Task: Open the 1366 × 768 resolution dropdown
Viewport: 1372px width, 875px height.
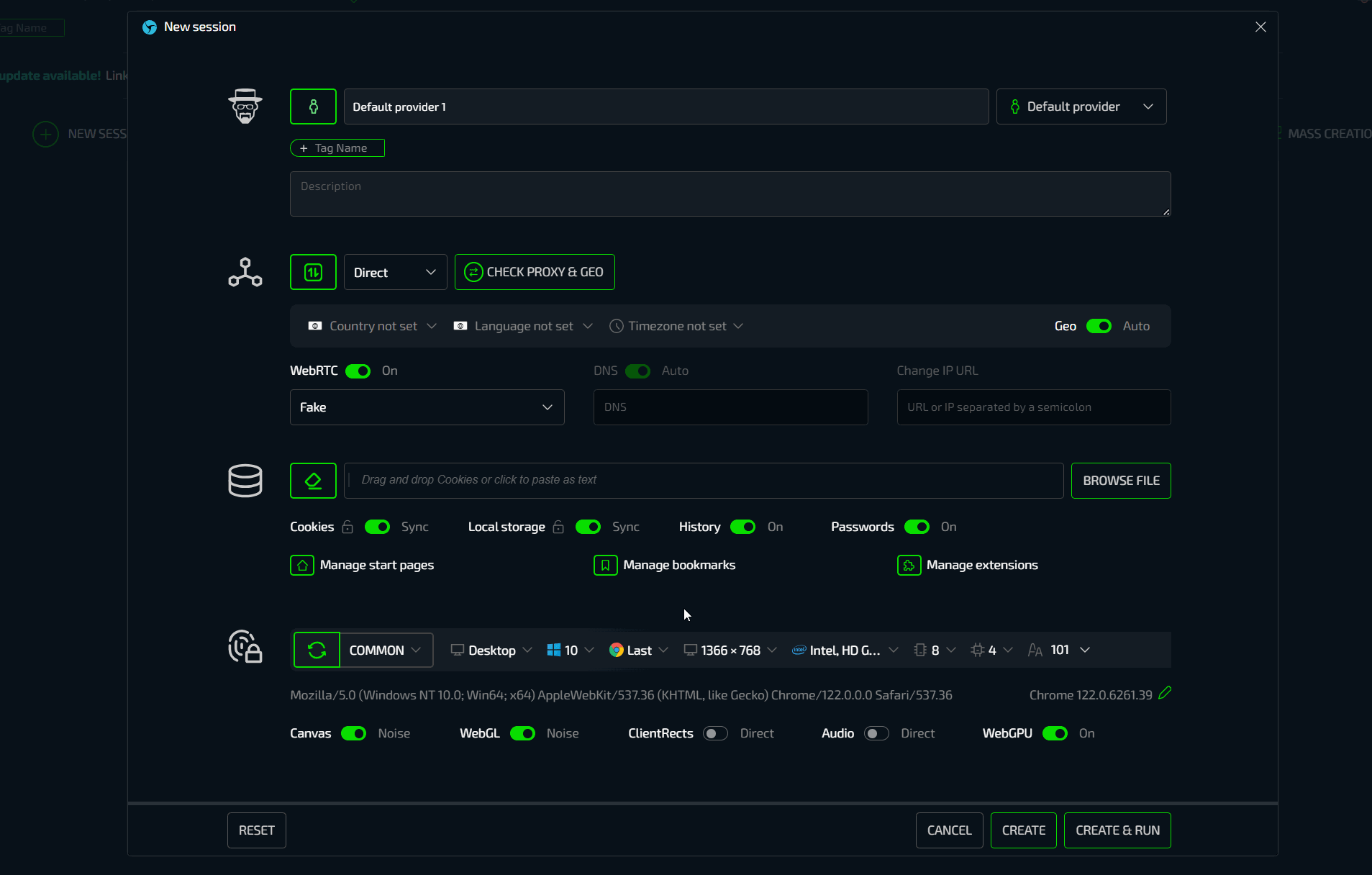Action: (x=730, y=650)
